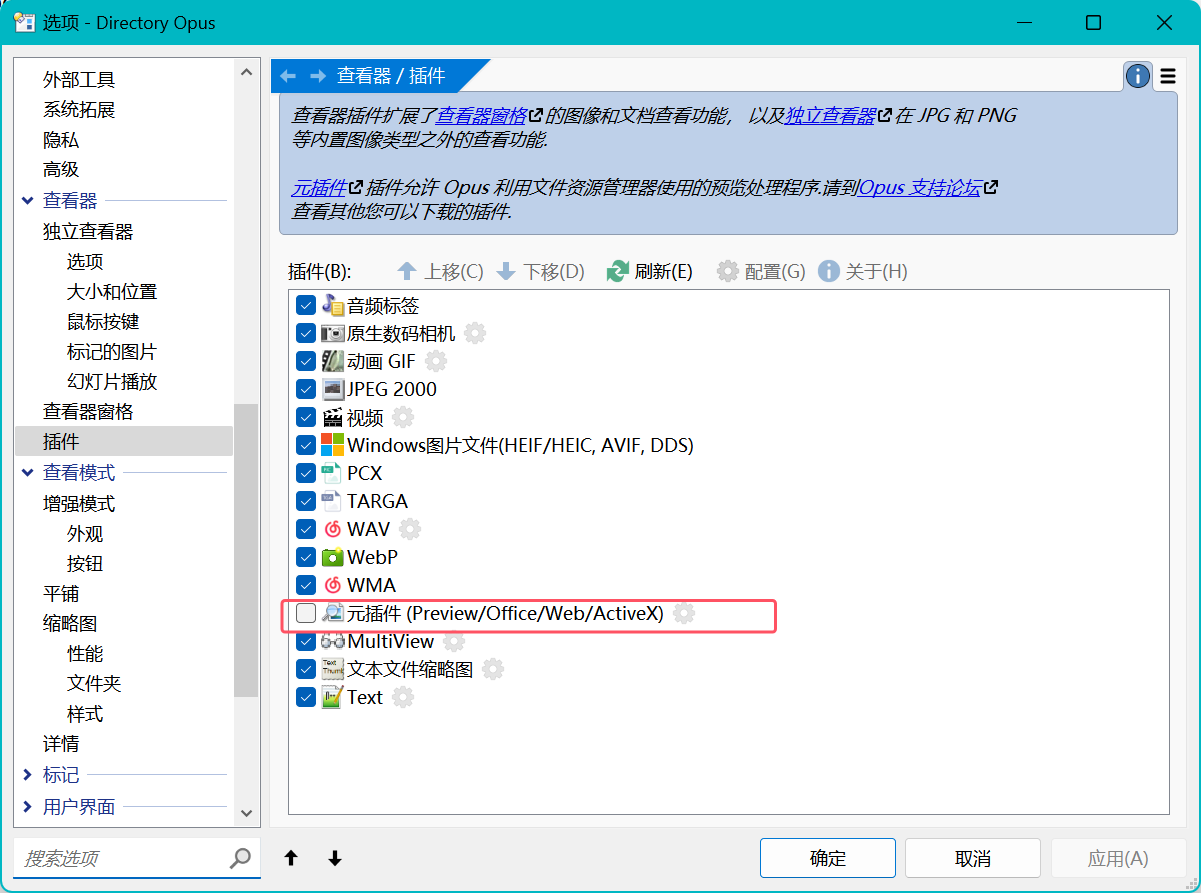Click the 确定 button

pos(828,858)
